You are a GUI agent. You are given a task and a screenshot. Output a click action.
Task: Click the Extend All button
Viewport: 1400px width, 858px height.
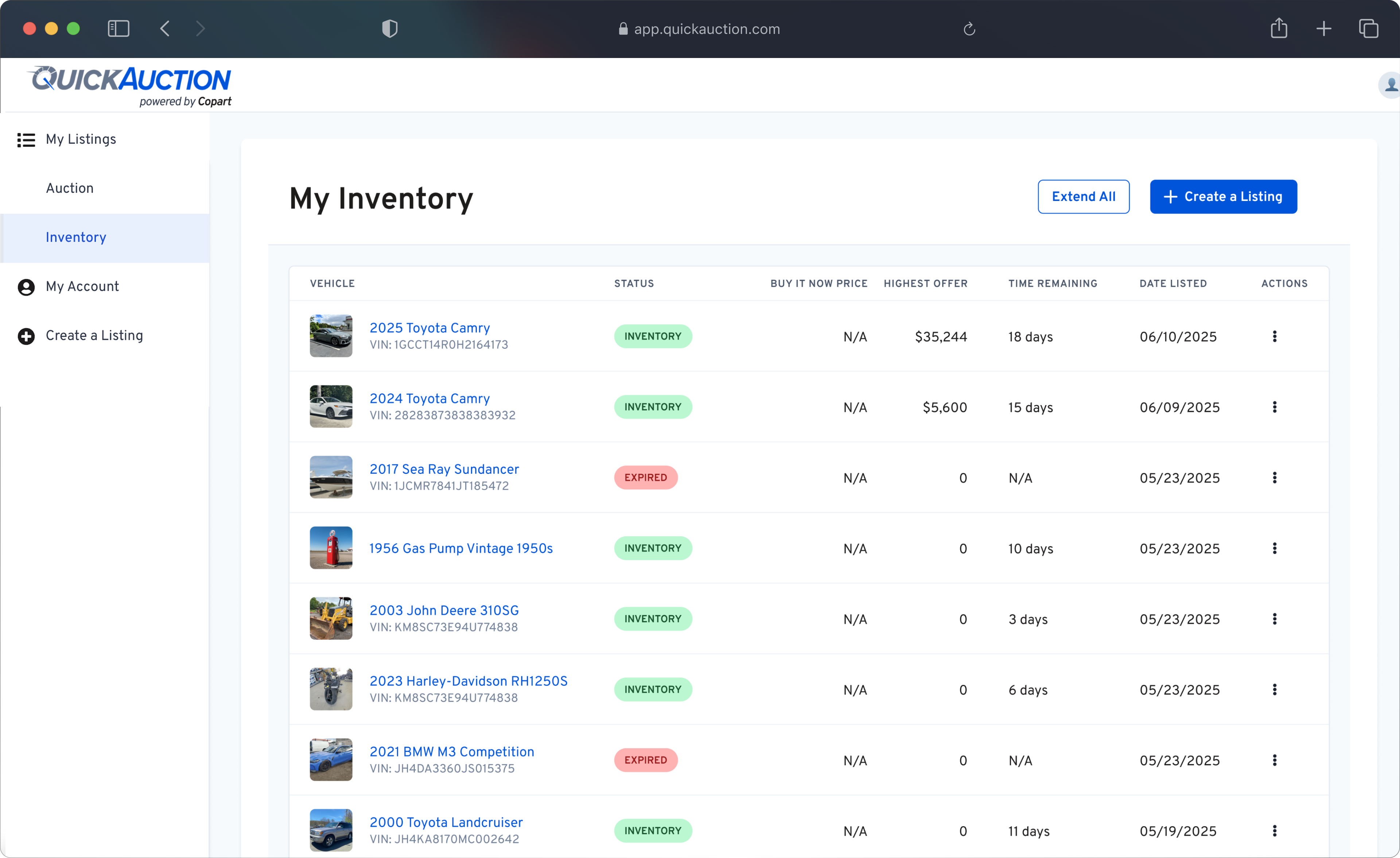(x=1083, y=197)
